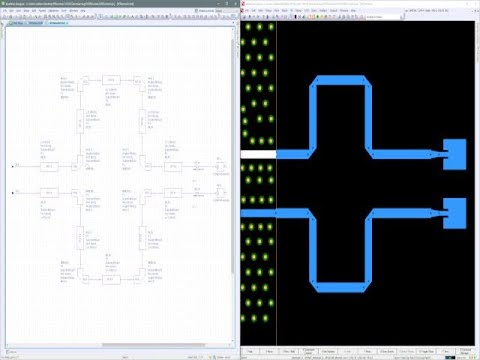Select the topmost horizontal line block in schematic
This screenshot has width=480, height=360.
coord(111,80)
